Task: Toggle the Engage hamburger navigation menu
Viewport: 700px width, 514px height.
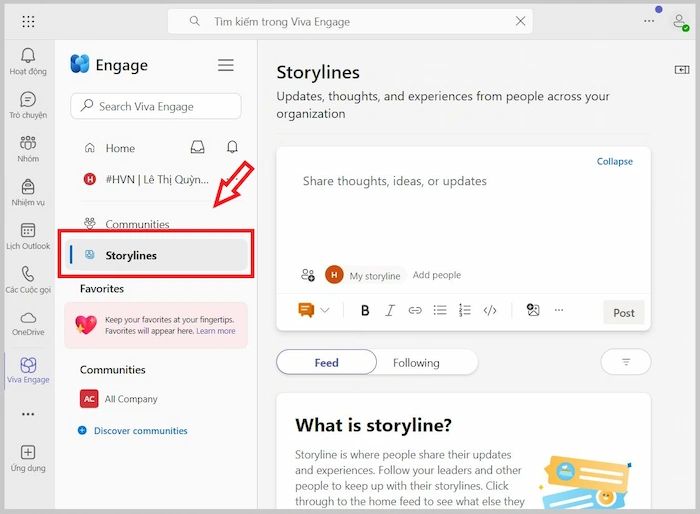Action: click(x=225, y=65)
